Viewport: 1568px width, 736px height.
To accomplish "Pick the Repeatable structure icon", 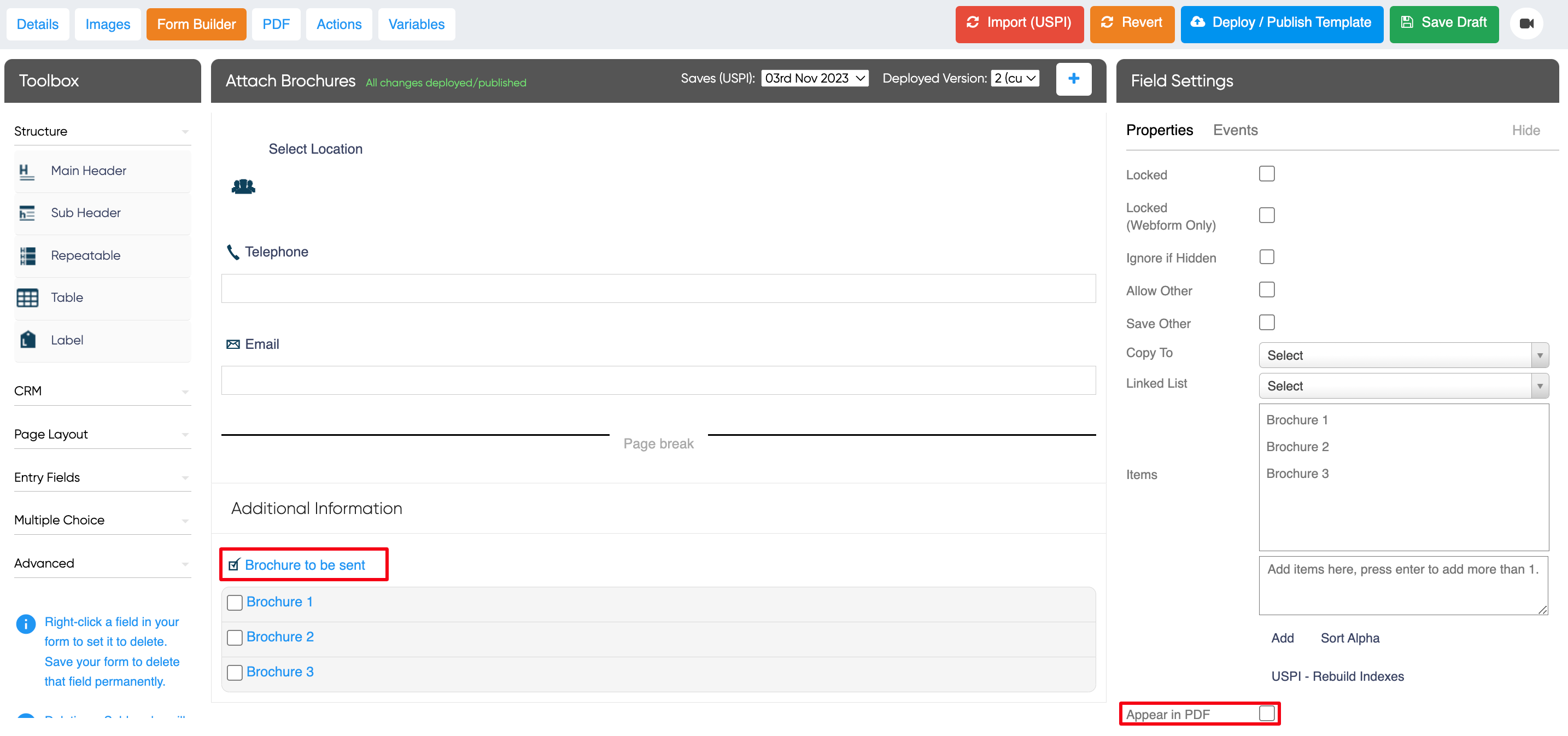I will tap(27, 256).
